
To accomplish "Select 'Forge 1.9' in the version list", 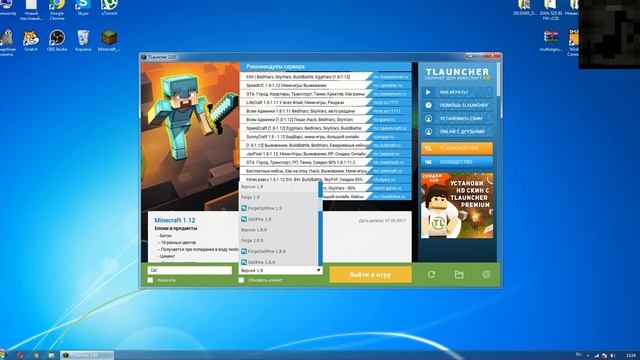I will pos(278,197).
